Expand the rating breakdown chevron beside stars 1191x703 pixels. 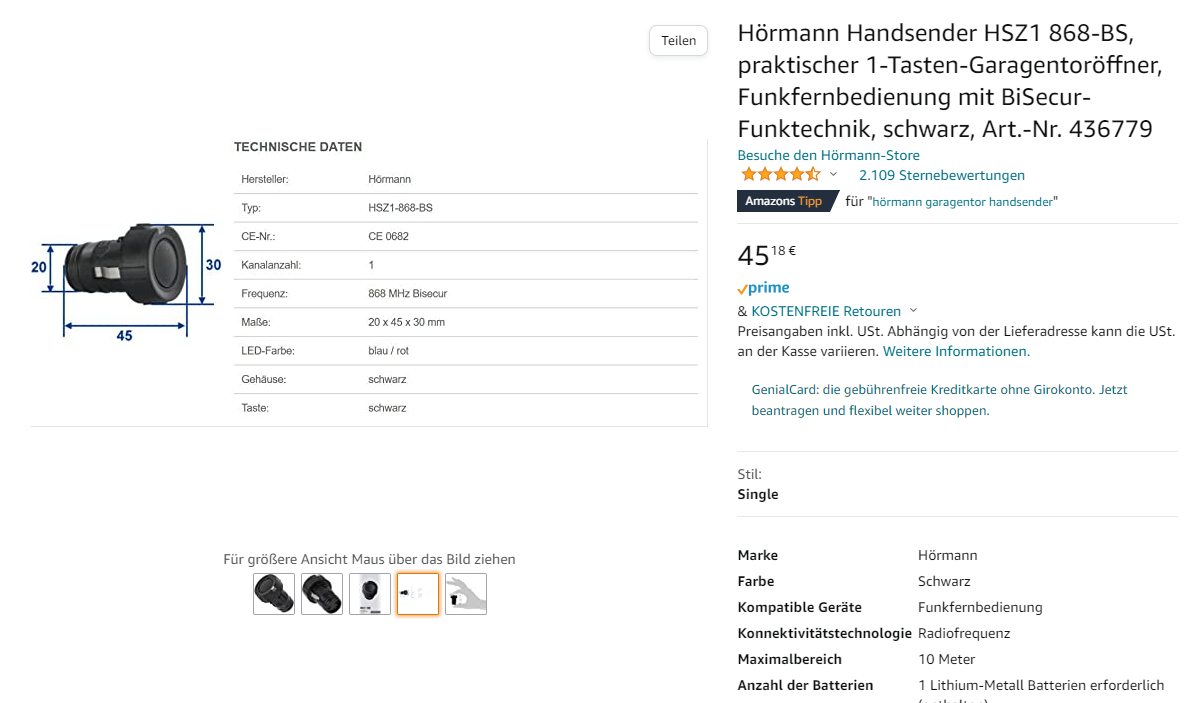click(x=833, y=175)
